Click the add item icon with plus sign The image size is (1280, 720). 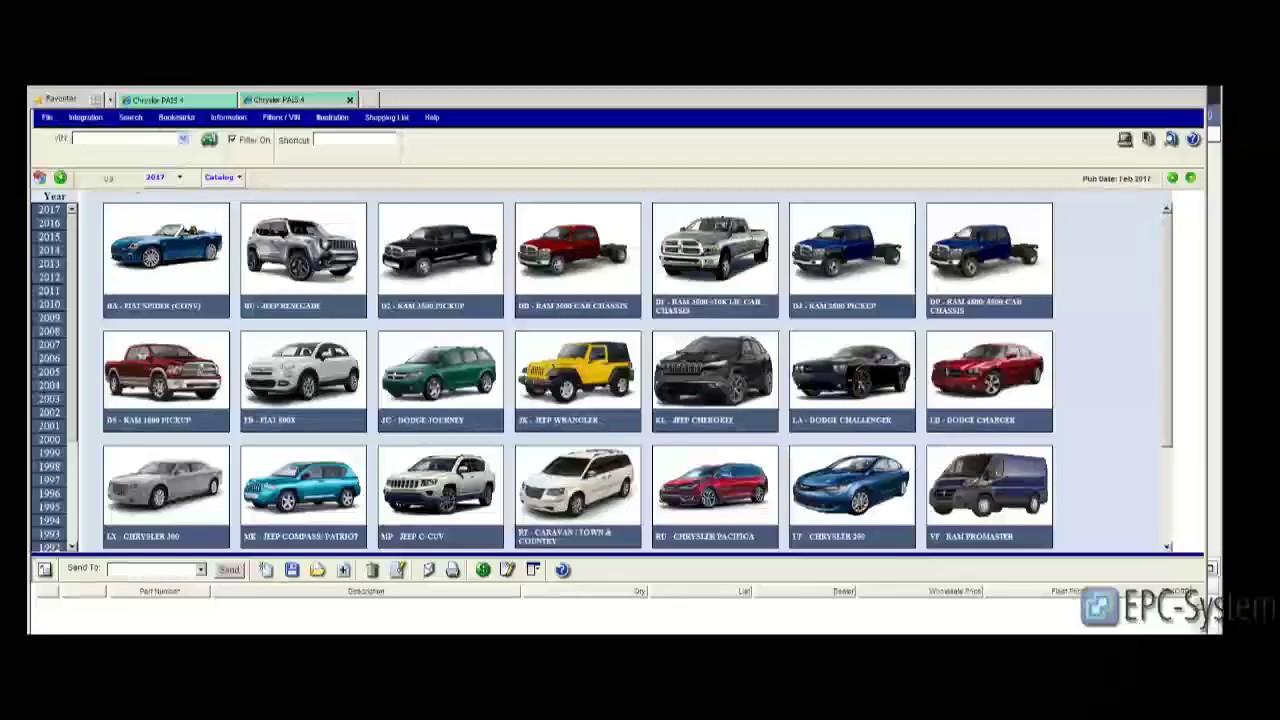(343, 569)
